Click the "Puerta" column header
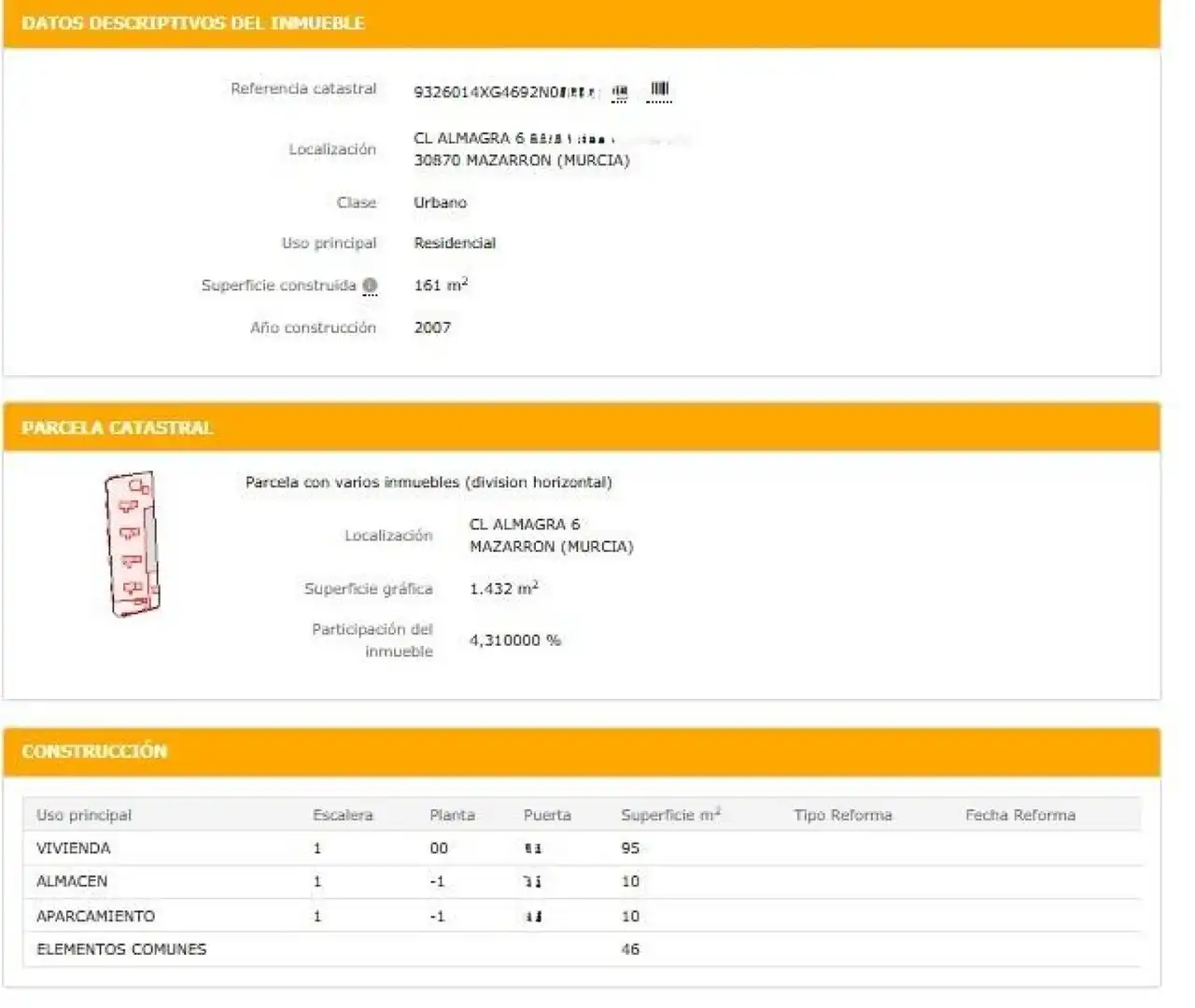1195x1008 pixels. [547, 816]
